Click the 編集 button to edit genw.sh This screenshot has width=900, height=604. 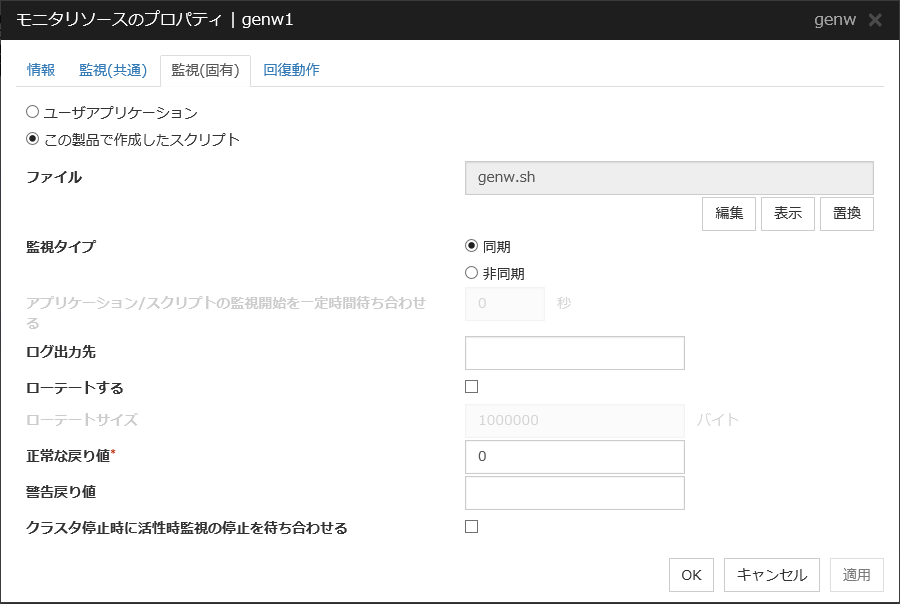(728, 213)
